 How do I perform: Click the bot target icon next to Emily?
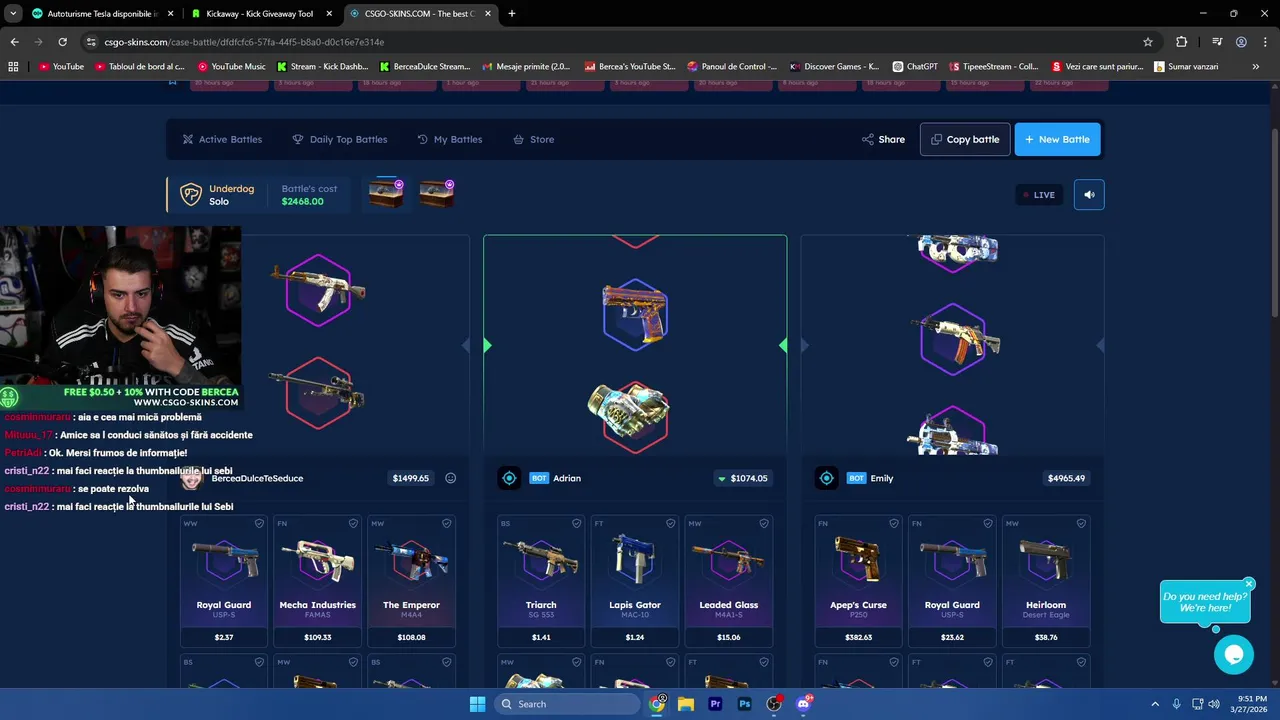click(826, 478)
